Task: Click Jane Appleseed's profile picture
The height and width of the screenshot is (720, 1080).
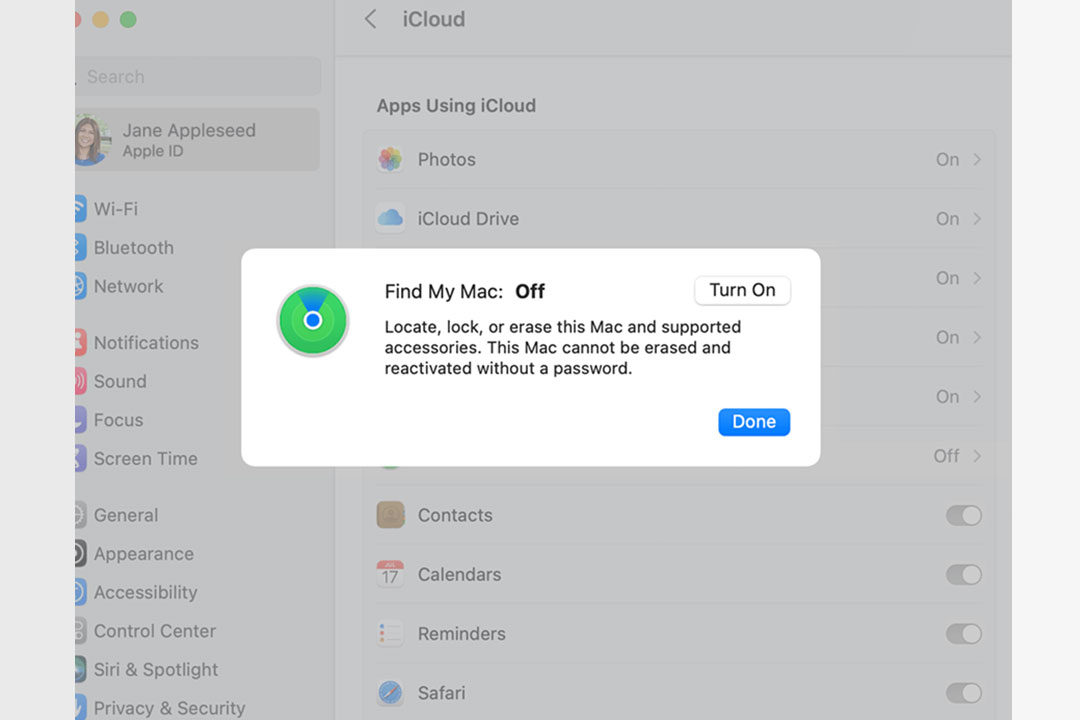Action: (91, 140)
